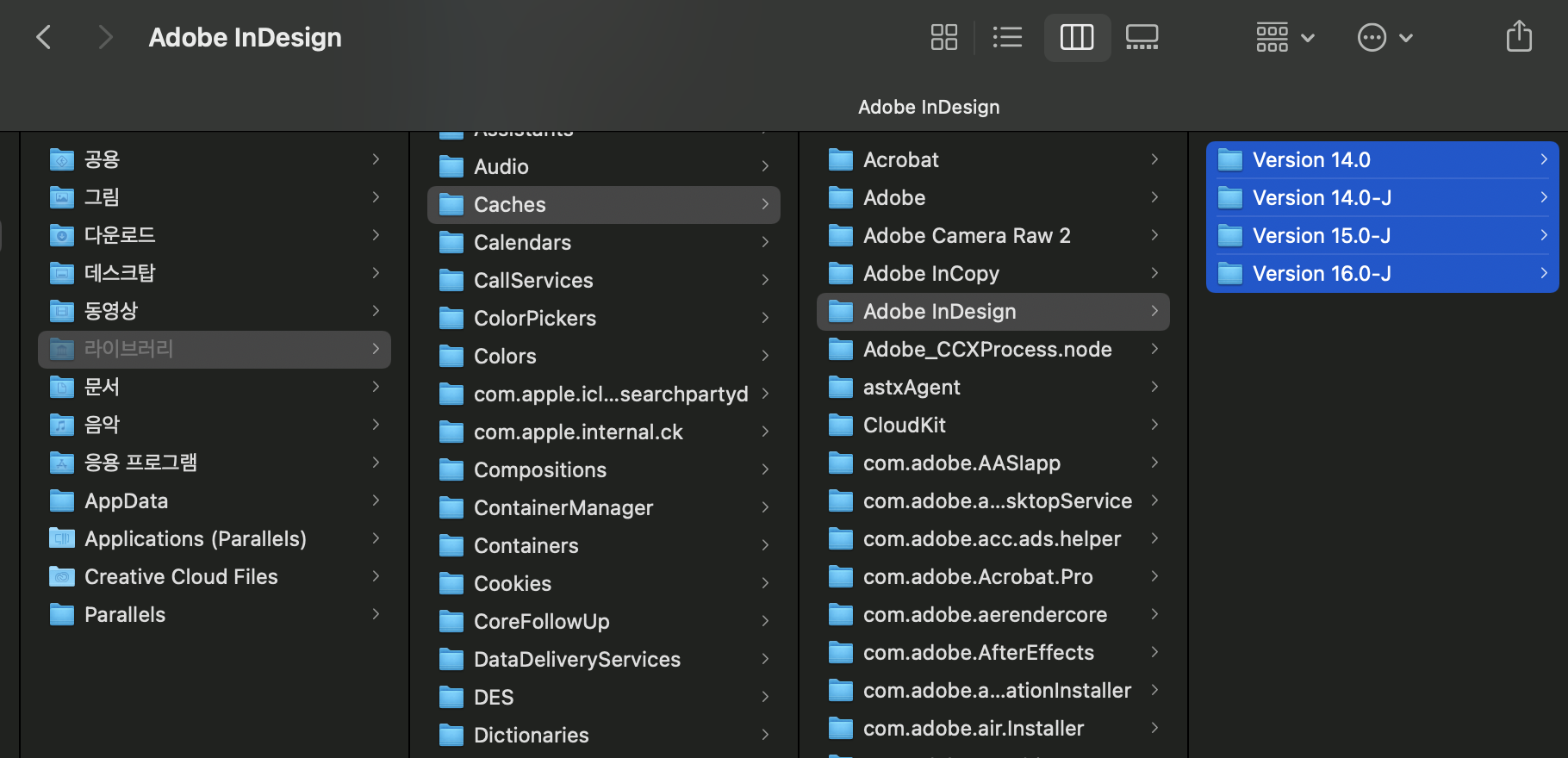Switch to gallery view

(1142, 37)
